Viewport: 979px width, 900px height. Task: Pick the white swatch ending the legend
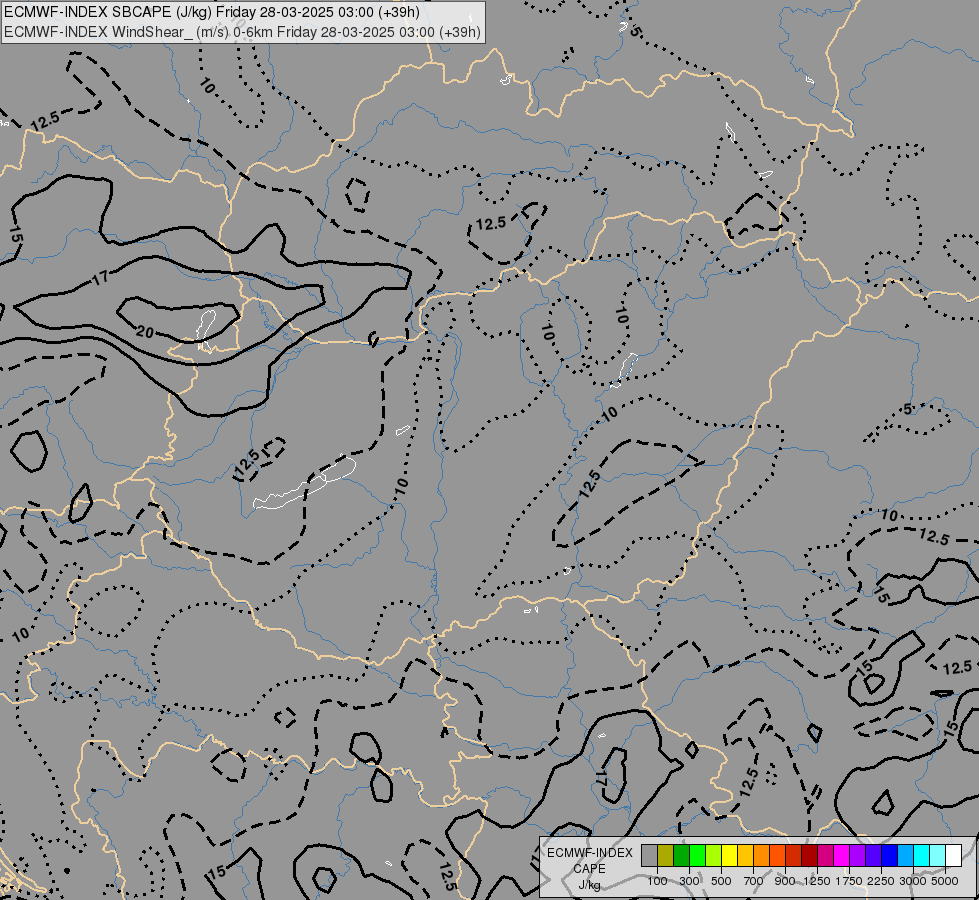953,856
